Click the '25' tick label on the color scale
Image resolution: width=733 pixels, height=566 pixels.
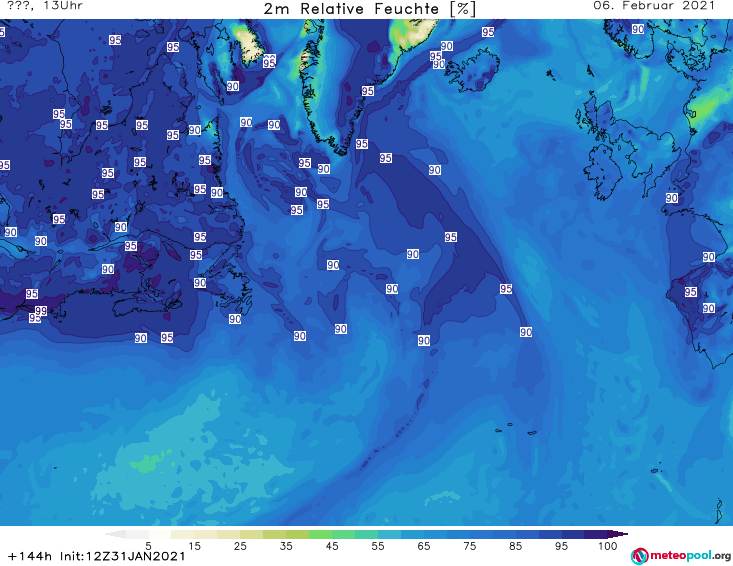[240, 546]
